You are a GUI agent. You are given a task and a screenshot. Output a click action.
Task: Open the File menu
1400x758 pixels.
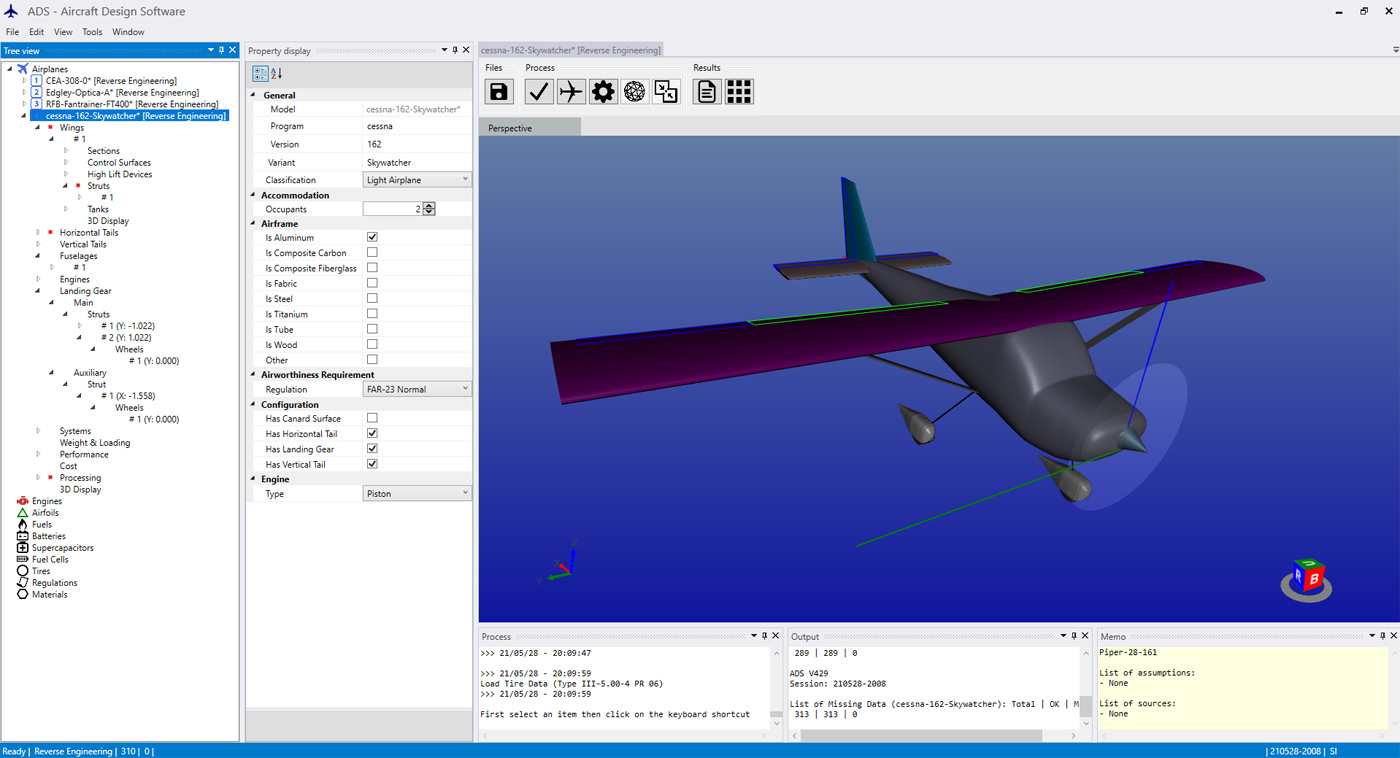(x=12, y=32)
